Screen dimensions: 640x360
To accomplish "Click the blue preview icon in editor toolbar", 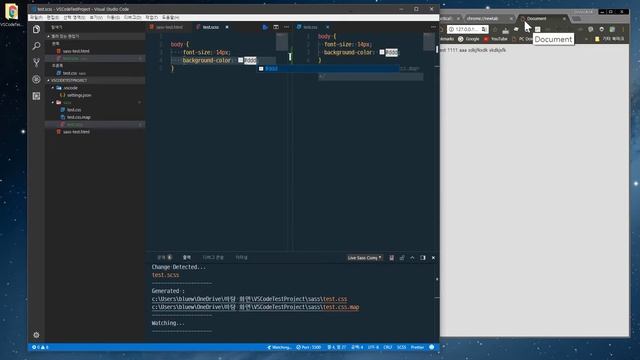I will 265,27.
